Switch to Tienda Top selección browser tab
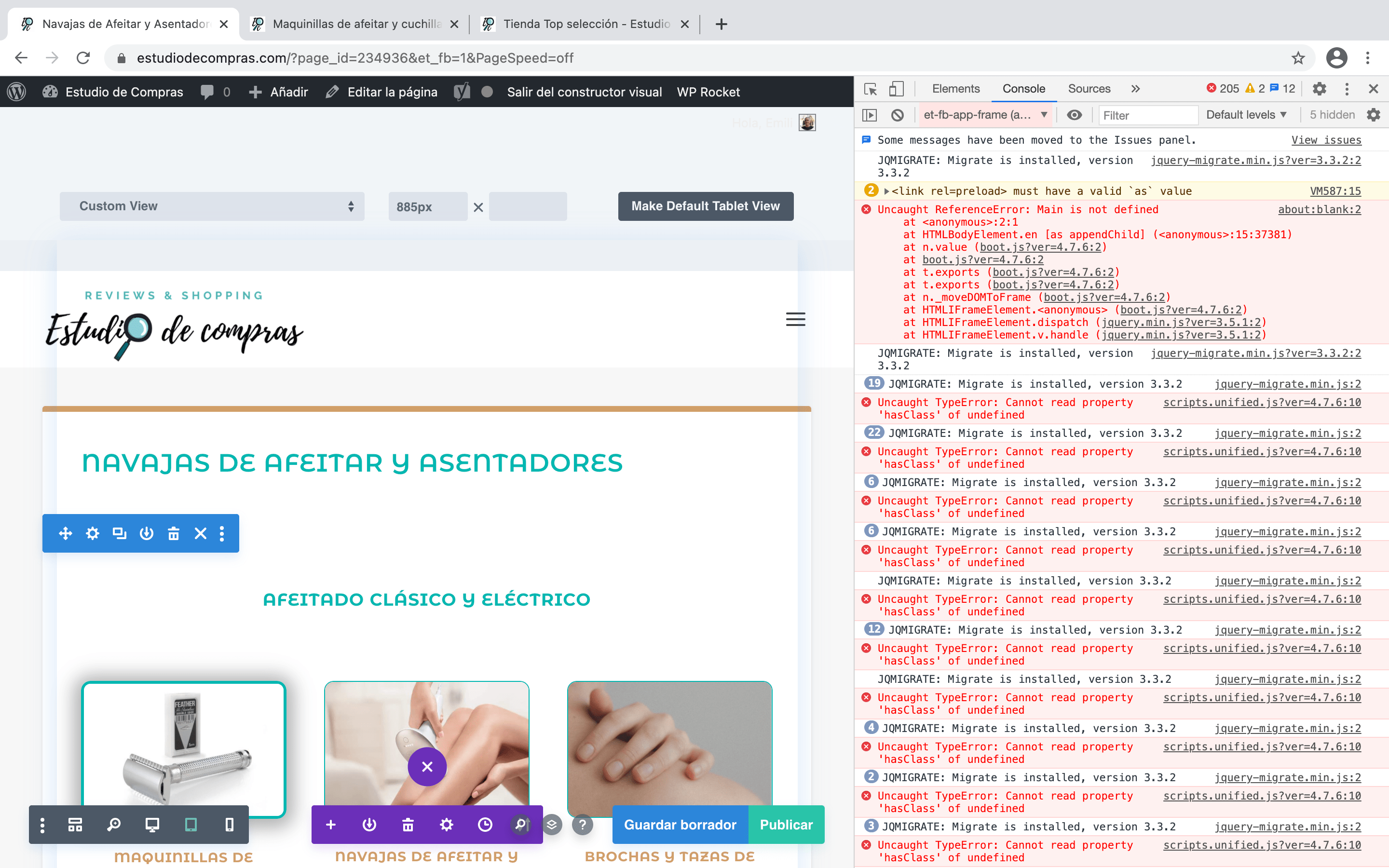Screen dimensions: 1389x868 pos(586,24)
